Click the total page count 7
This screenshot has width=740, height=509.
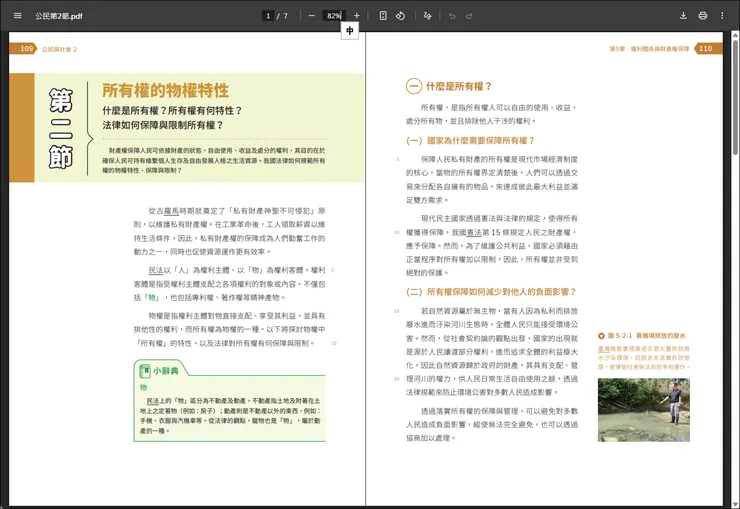(x=286, y=16)
